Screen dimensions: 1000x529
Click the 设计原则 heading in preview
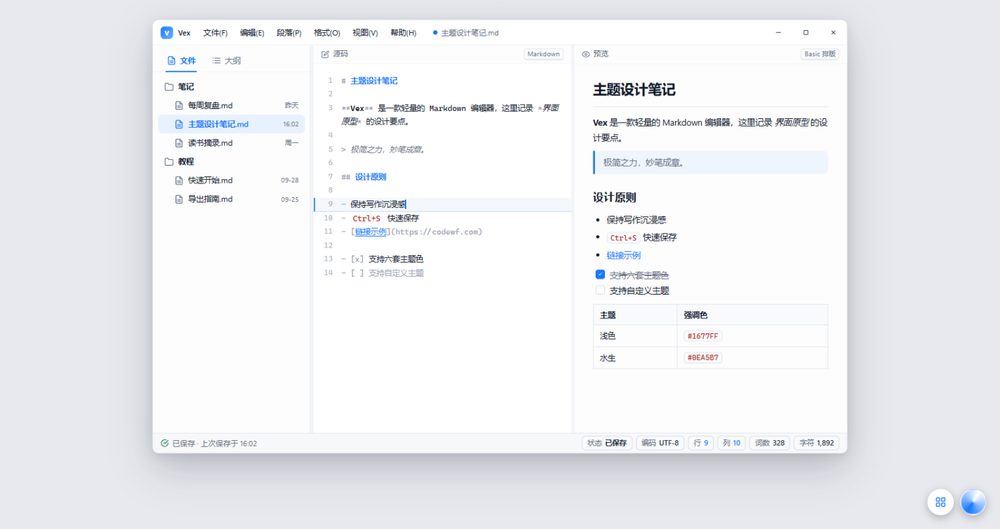pos(614,198)
